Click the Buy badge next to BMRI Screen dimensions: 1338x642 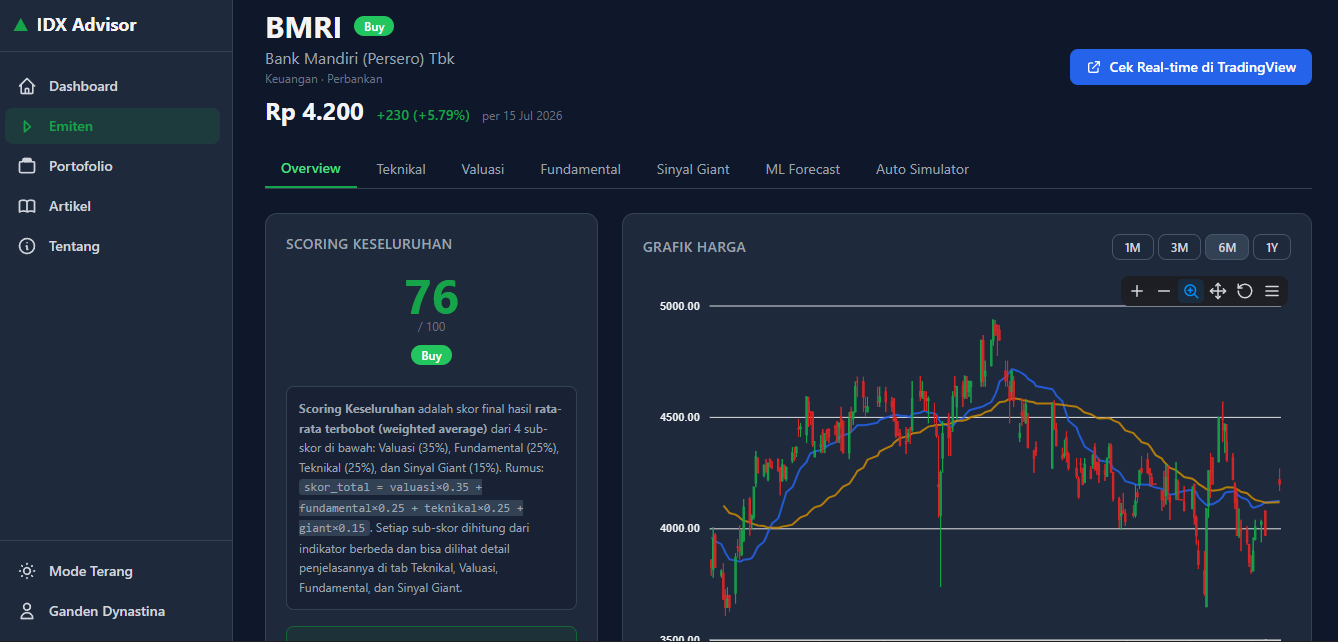(374, 26)
